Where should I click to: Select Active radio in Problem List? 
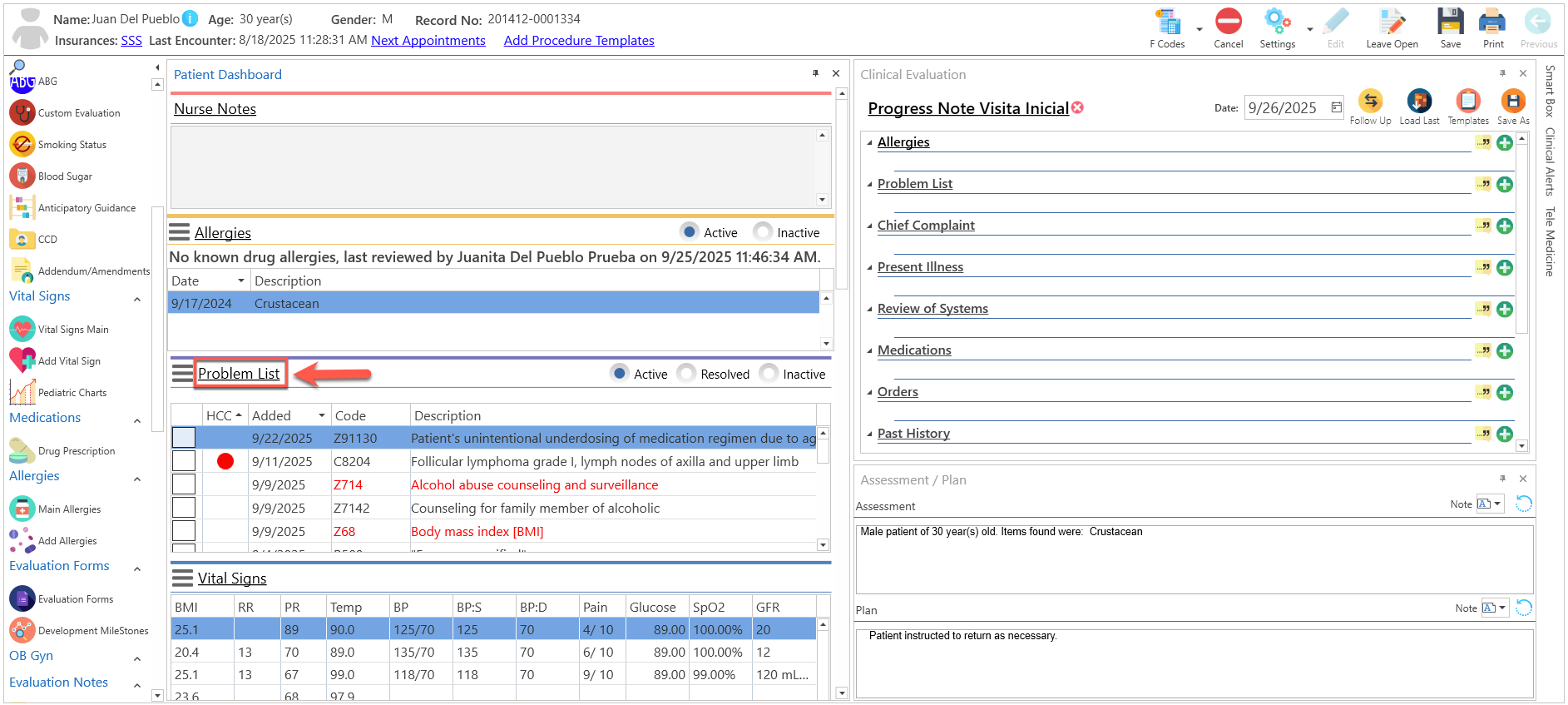click(619, 373)
